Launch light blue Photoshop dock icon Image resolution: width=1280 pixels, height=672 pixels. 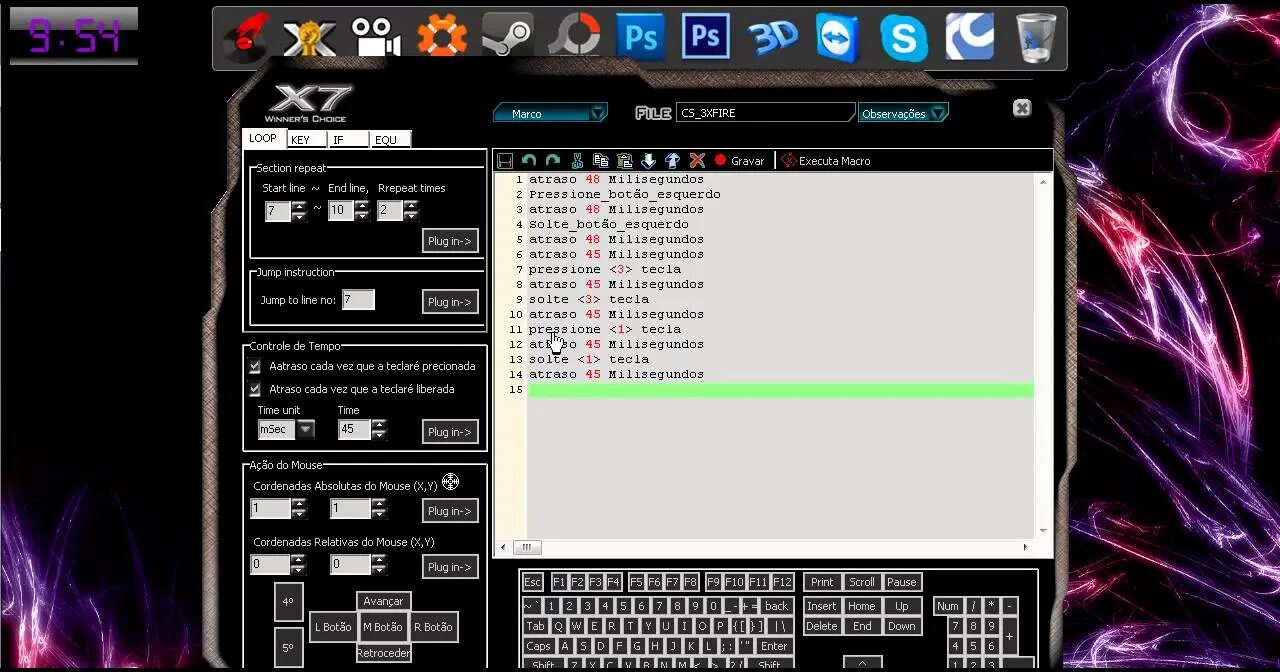(641, 38)
